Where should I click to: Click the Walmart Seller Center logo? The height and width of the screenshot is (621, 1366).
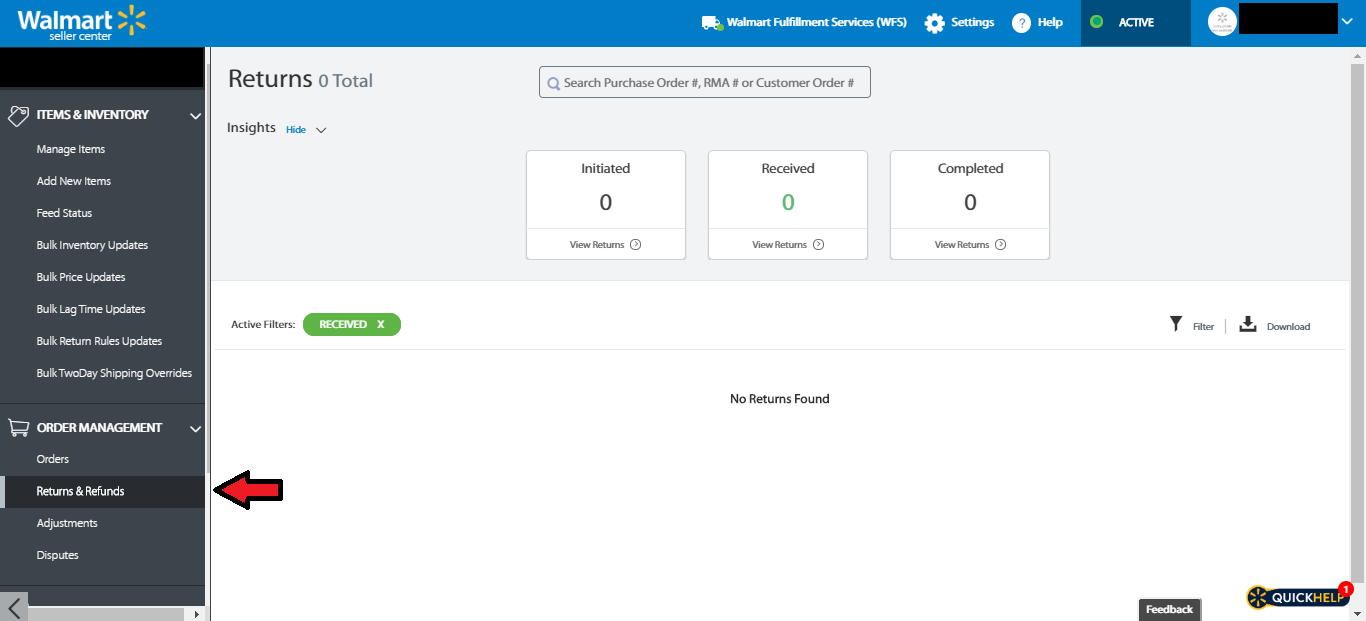click(82, 23)
